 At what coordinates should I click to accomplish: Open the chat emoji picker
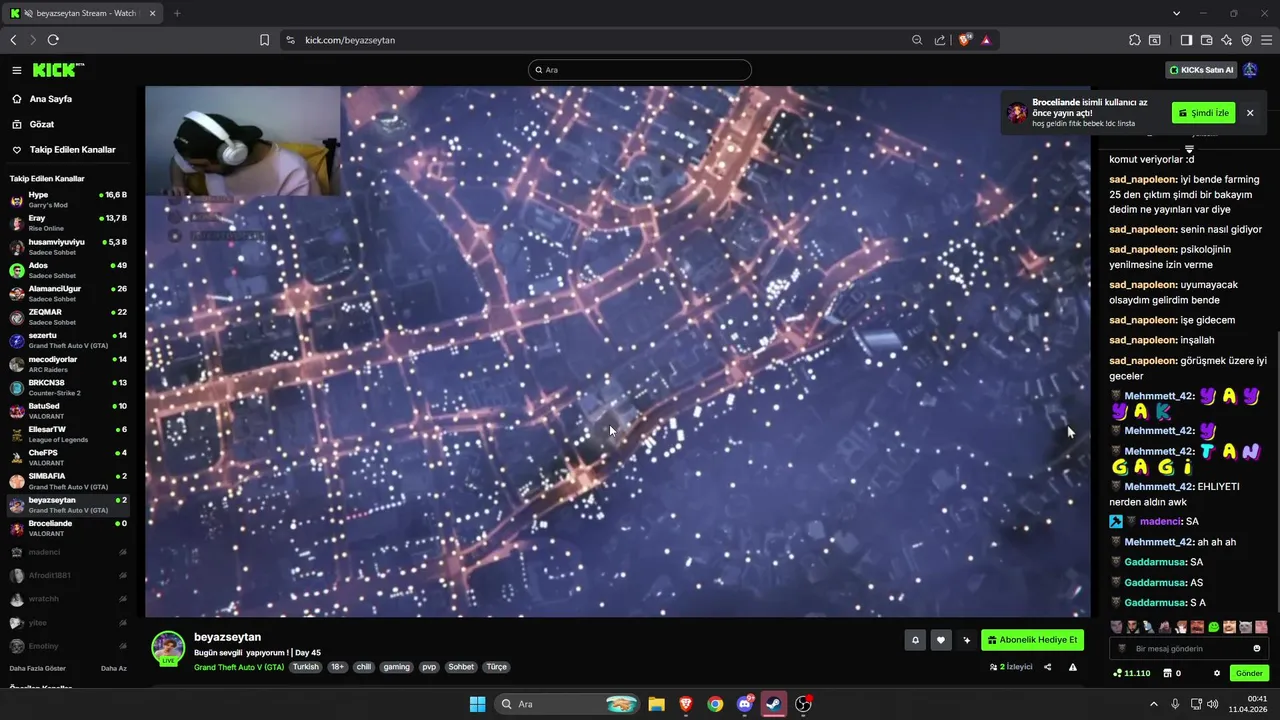[1257, 648]
